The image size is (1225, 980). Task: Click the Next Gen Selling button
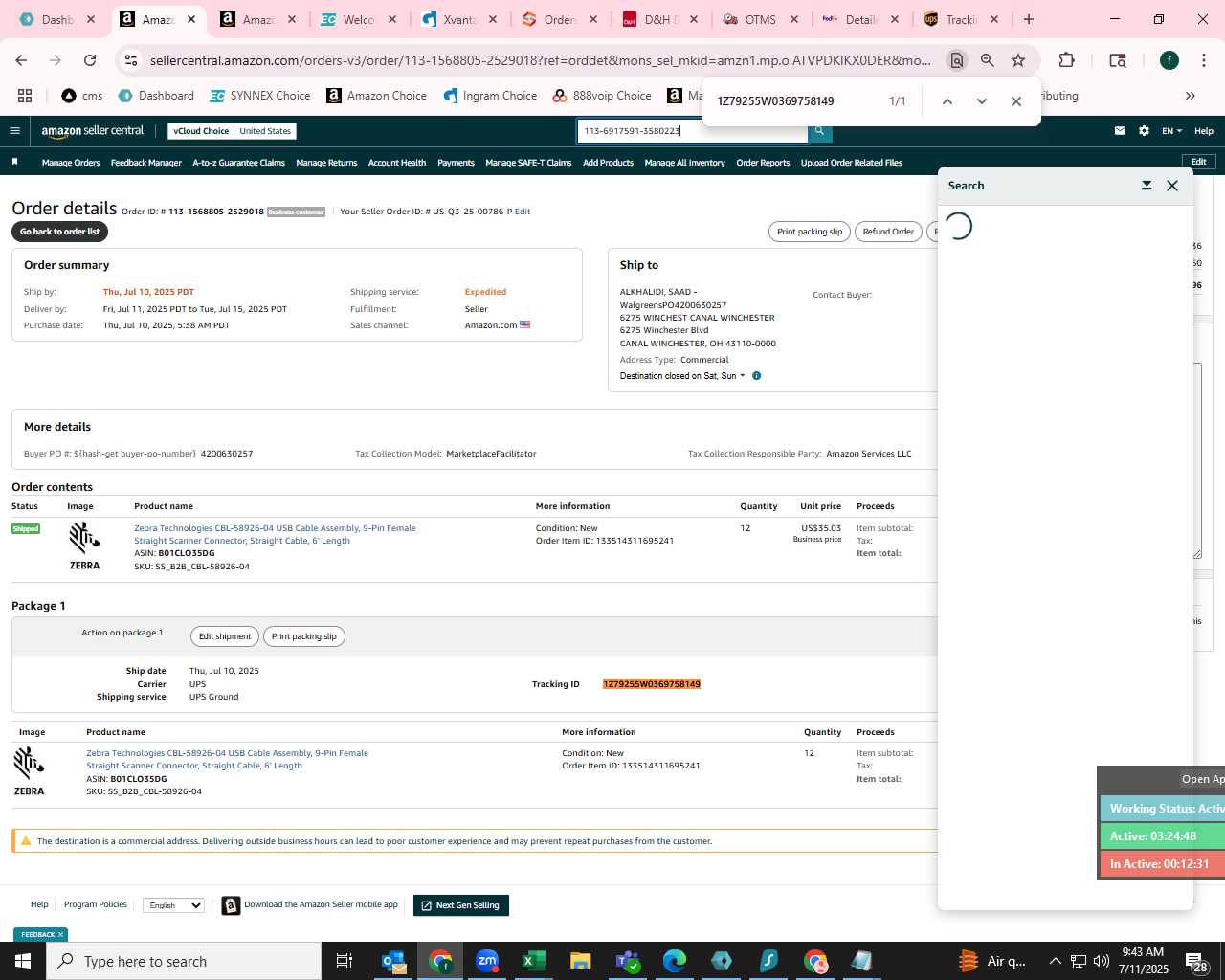tap(460, 905)
